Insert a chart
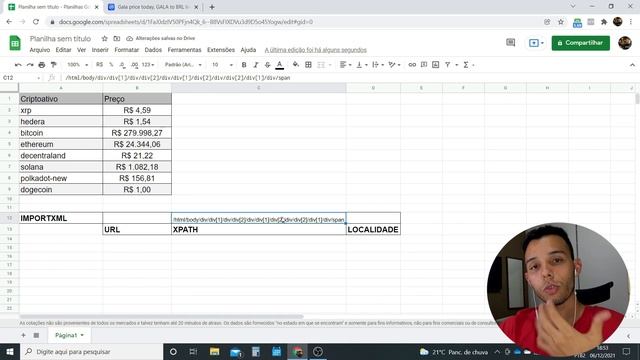The width and height of the screenshot is (640, 360). click(x=436, y=65)
